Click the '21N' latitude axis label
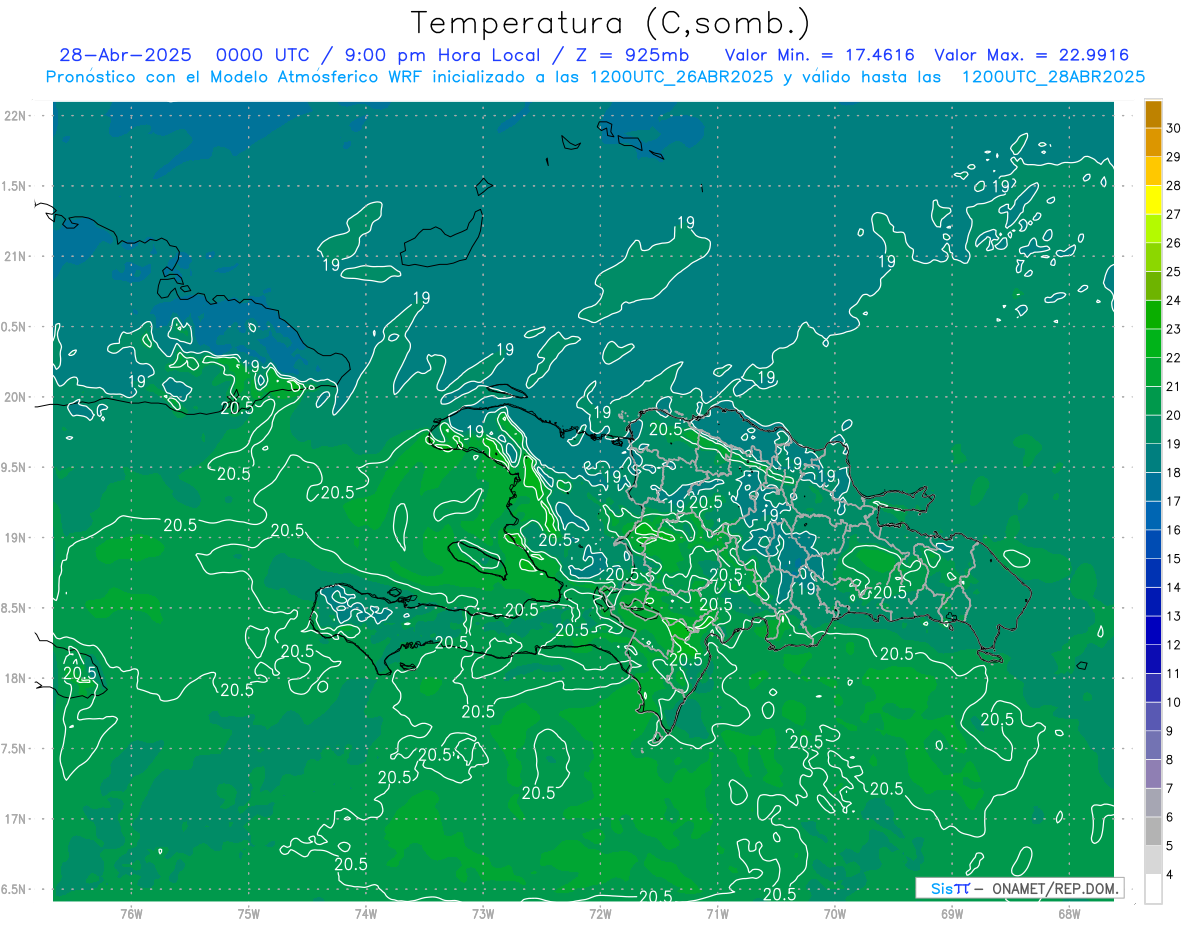The width and height of the screenshot is (1200, 927). (16, 256)
